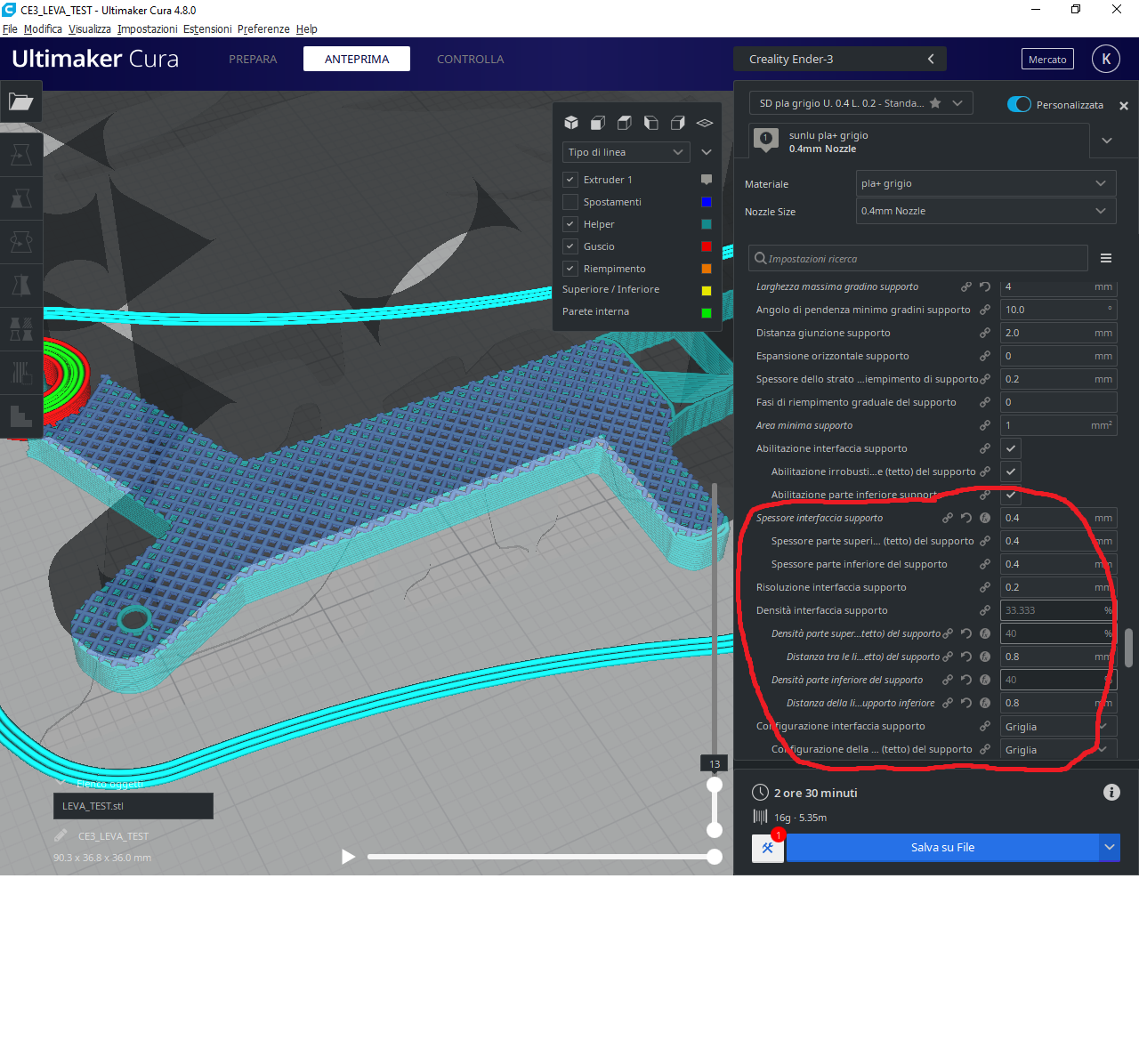Click the blue Spostamenti color swatch
This screenshot has height=1064, width=1139.
pyautogui.click(x=707, y=202)
